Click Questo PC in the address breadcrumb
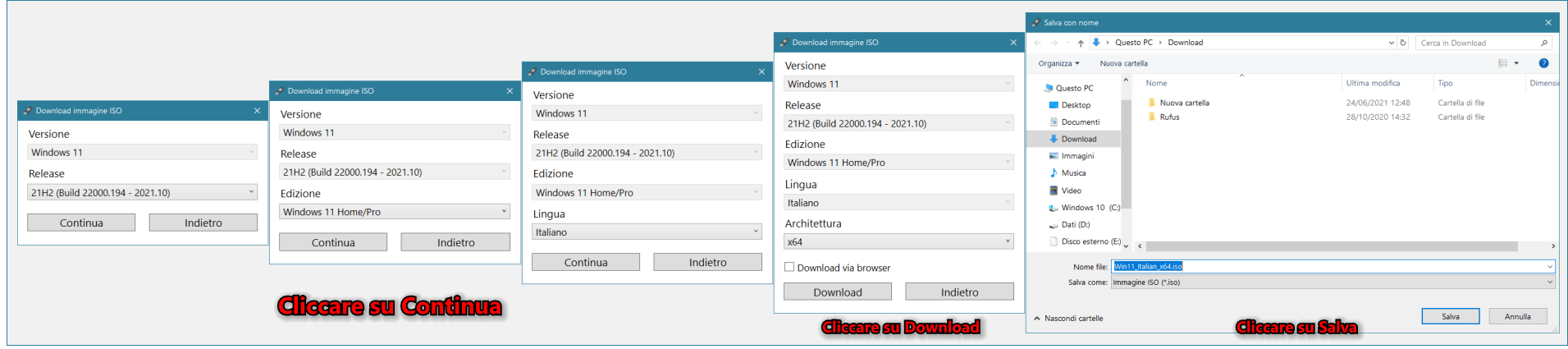The width and height of the screenshot is (1568, 349). tap(1134, 43)
